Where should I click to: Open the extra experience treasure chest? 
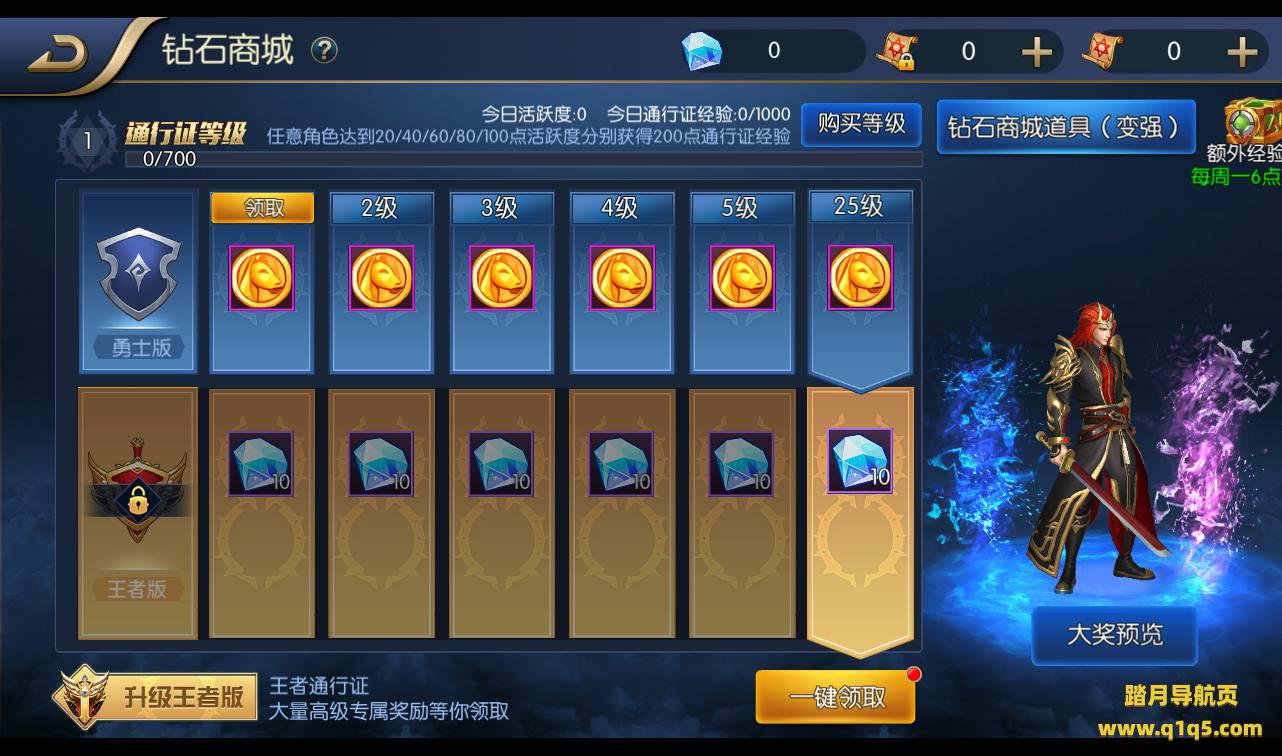(1253, 122)
